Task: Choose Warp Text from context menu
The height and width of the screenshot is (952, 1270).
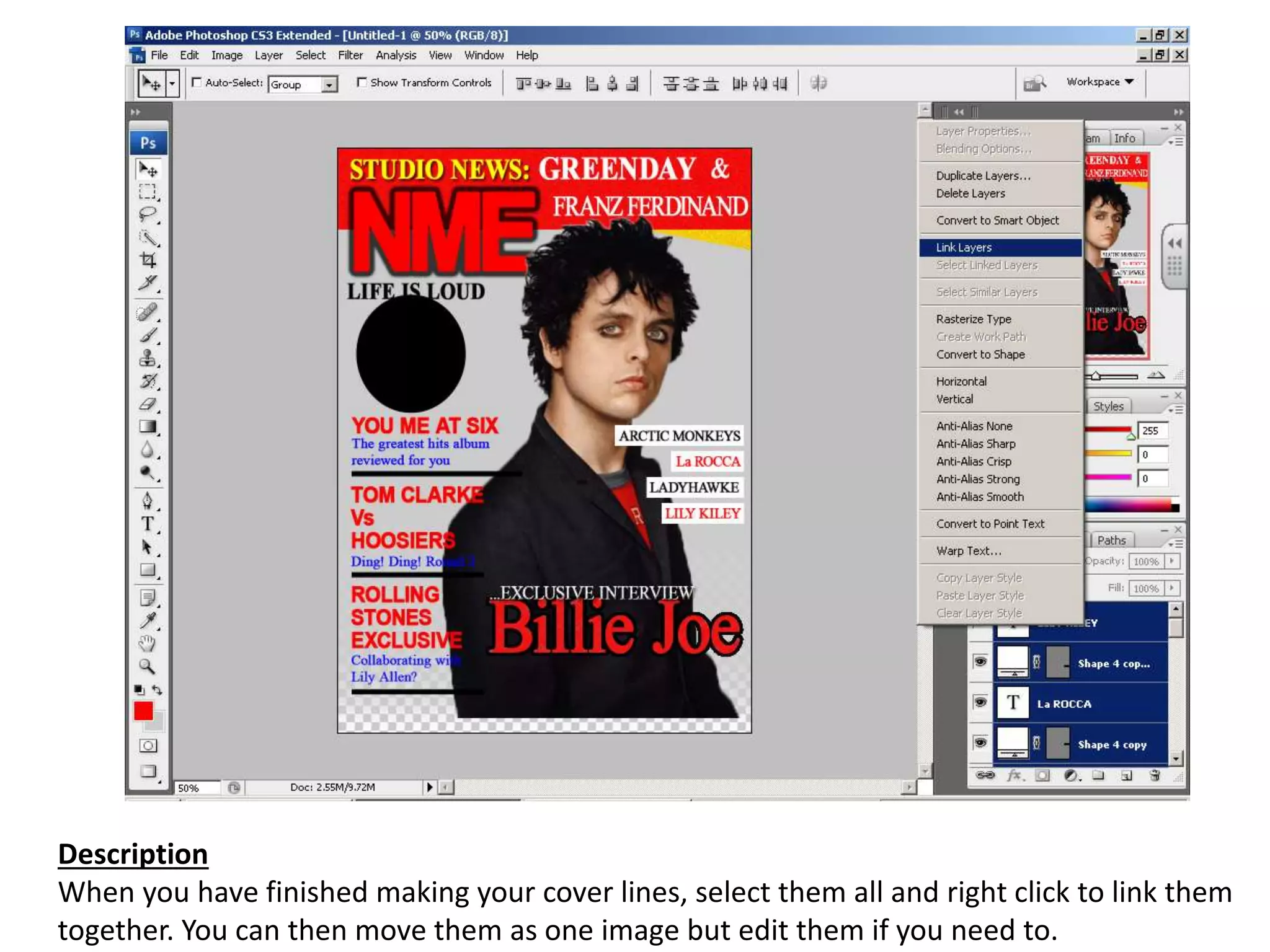Action: pyautogui.click(x=1000, y=550)
